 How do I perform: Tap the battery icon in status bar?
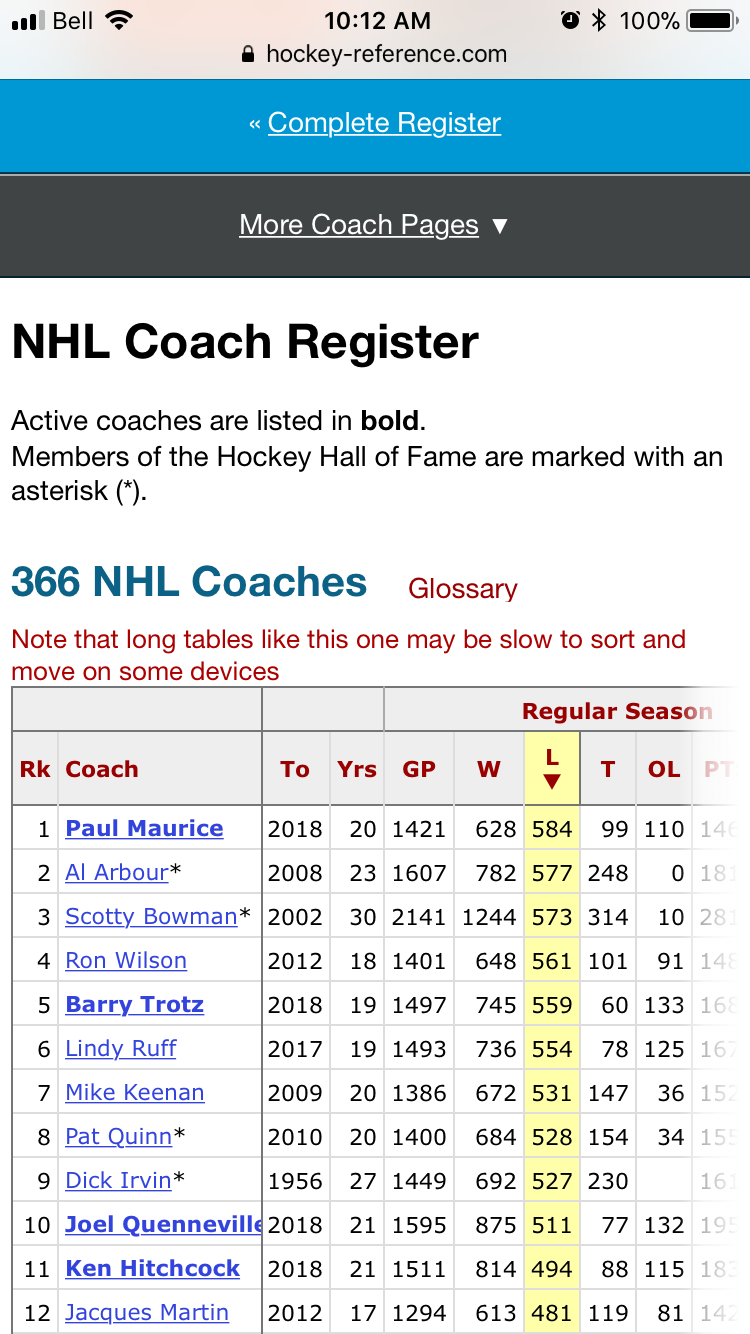coord(712,20)
